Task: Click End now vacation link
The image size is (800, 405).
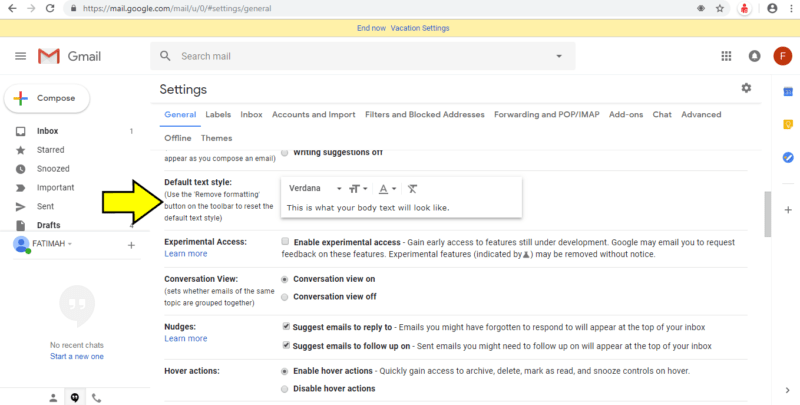Action: point(371,28)
